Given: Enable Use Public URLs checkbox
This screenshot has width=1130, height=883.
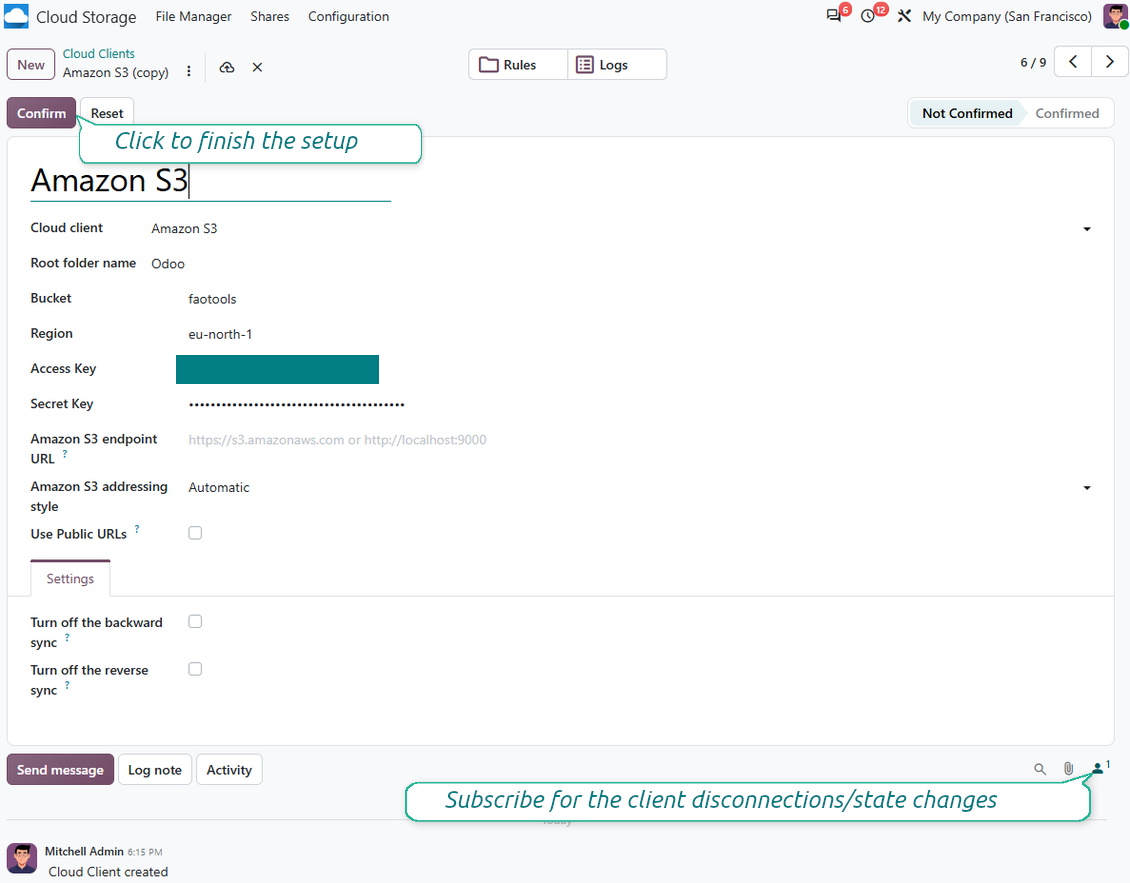Looking at the screenshot, I should [x=195, y=533].
